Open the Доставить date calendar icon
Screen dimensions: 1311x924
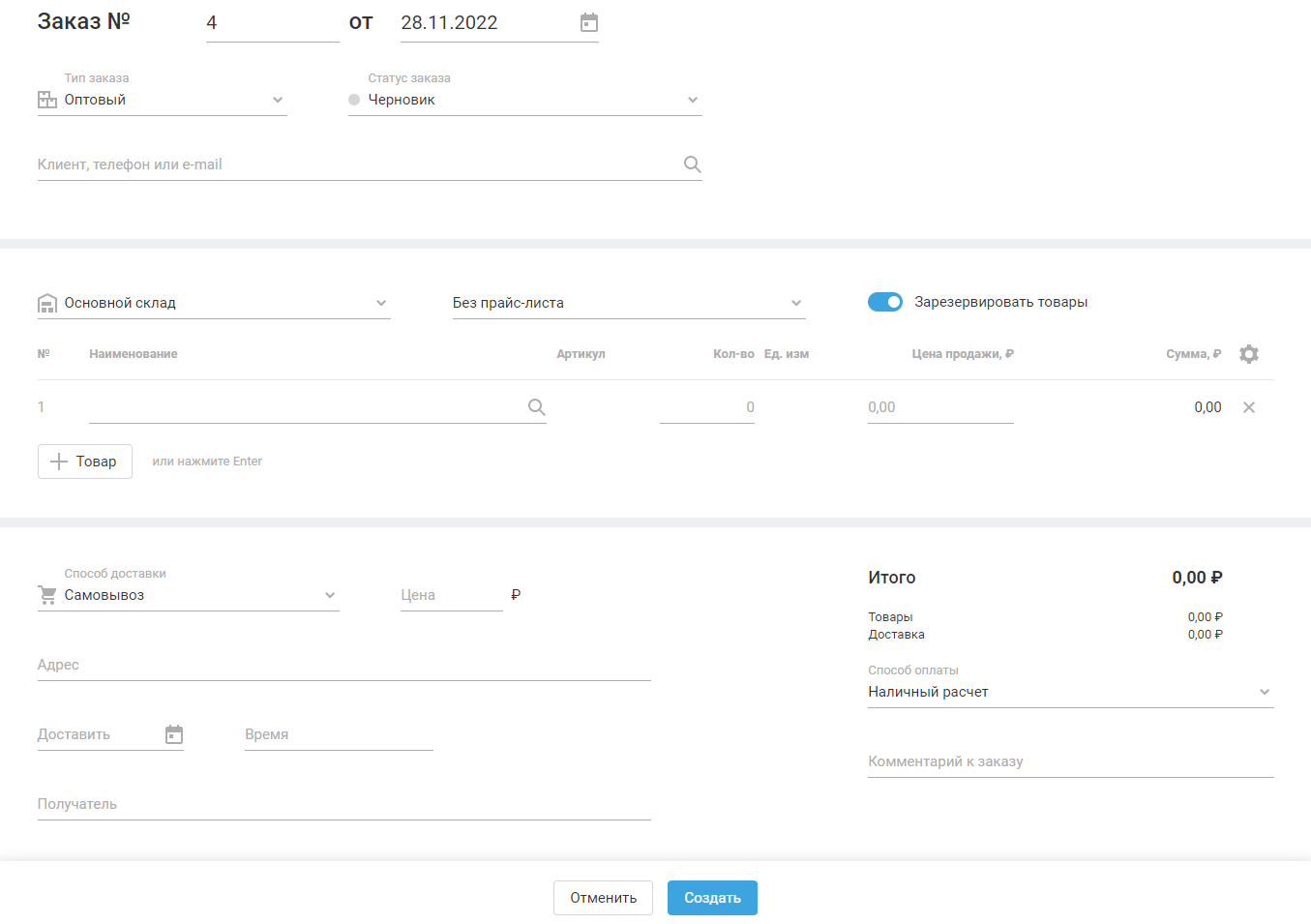coord(174,734)
